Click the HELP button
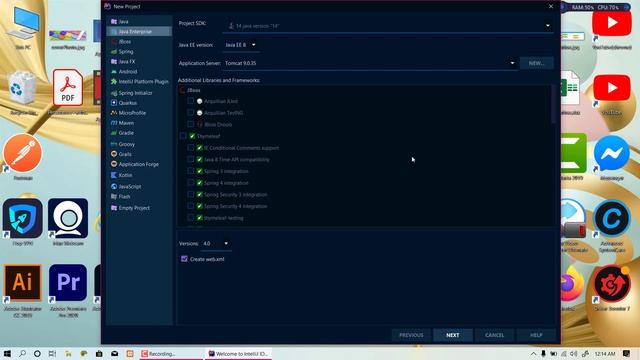The image size is (640, 360). 536,335
